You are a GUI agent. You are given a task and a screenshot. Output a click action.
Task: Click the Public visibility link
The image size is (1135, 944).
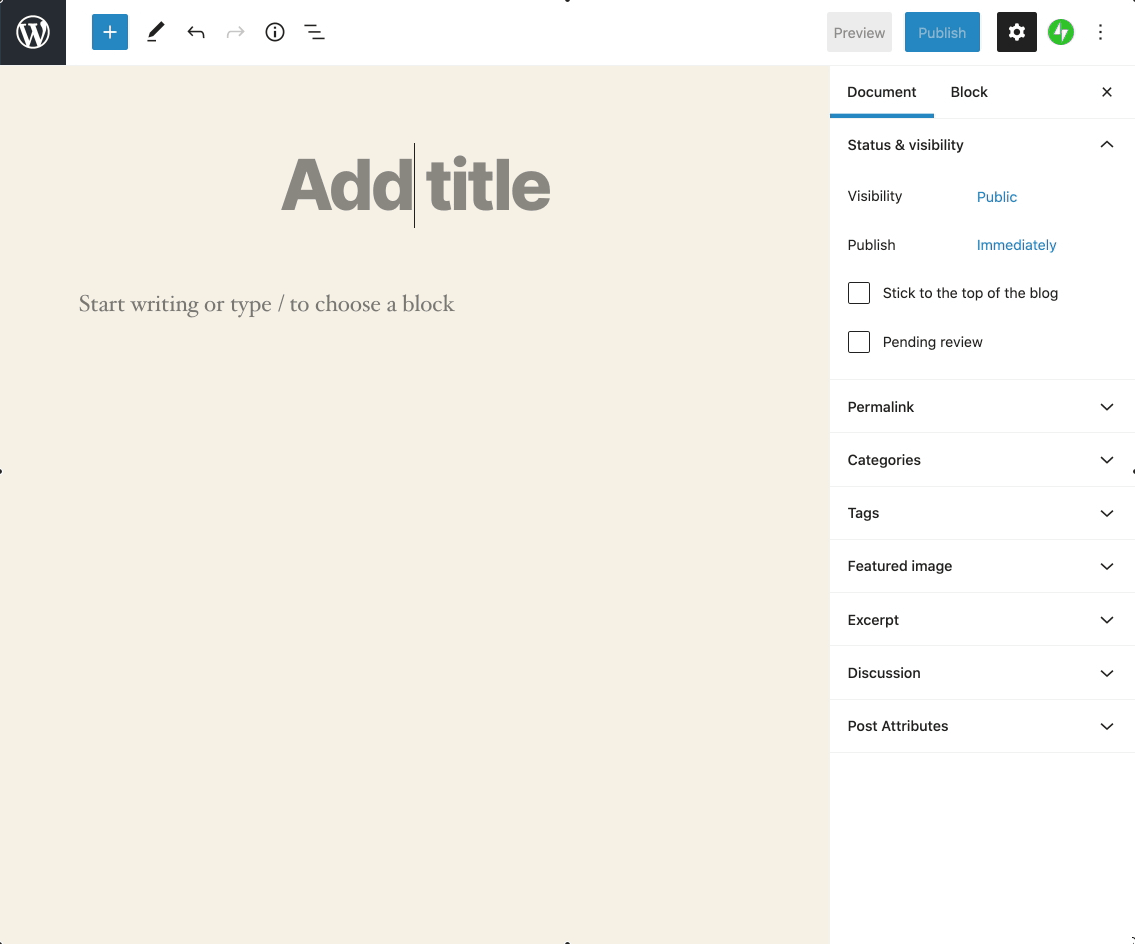[x=996, y=197]
